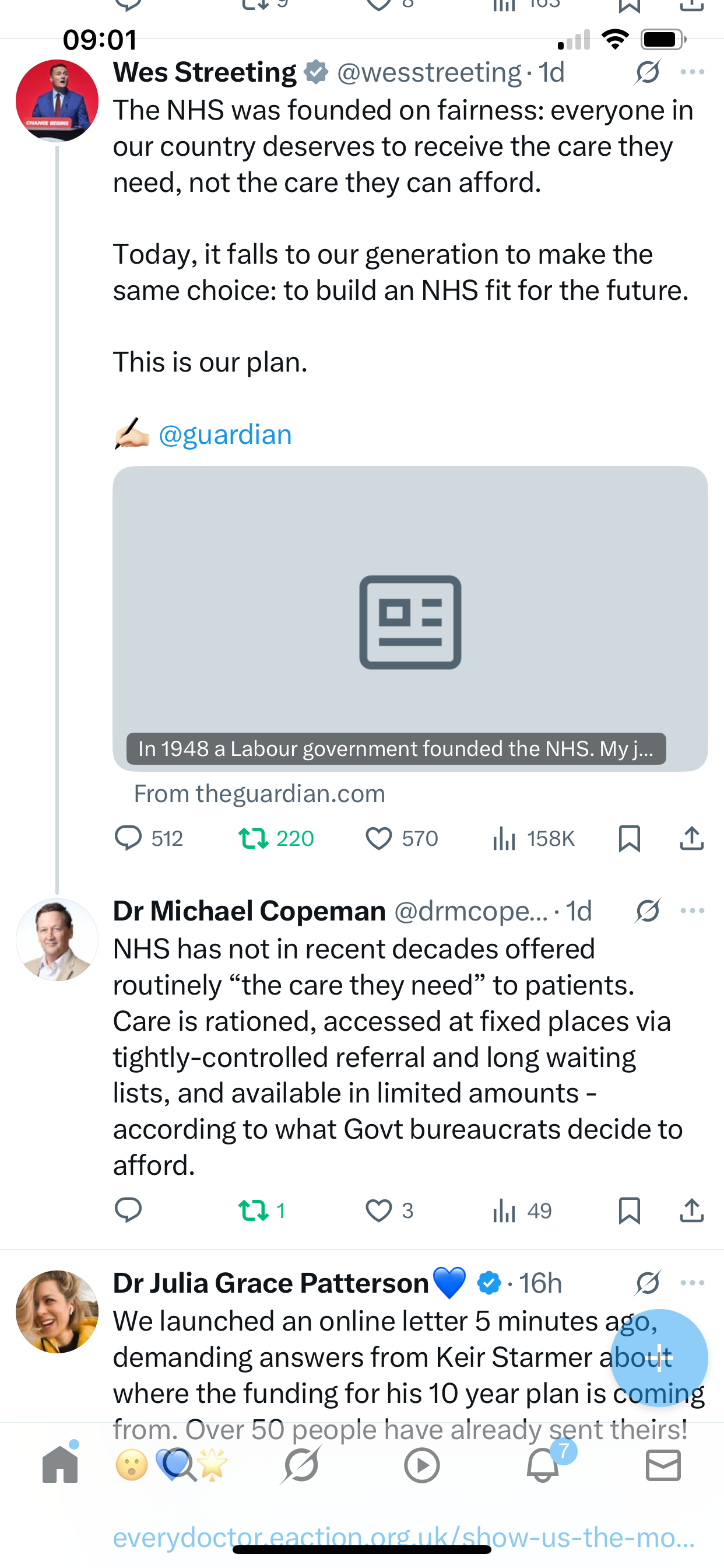
Task: Open the Notifications tab with 7 badge
Action: [x=543, y=1465]
